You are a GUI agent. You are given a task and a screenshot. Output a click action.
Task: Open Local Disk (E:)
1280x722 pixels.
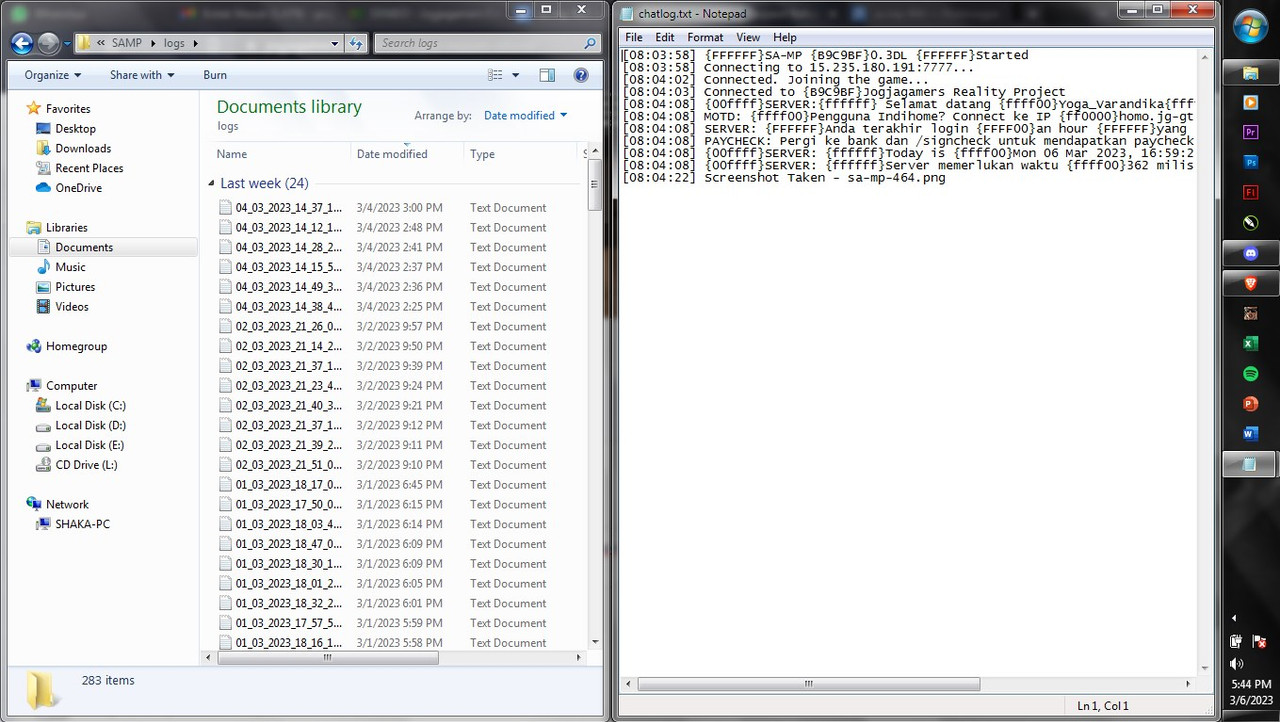coord(90,446)
